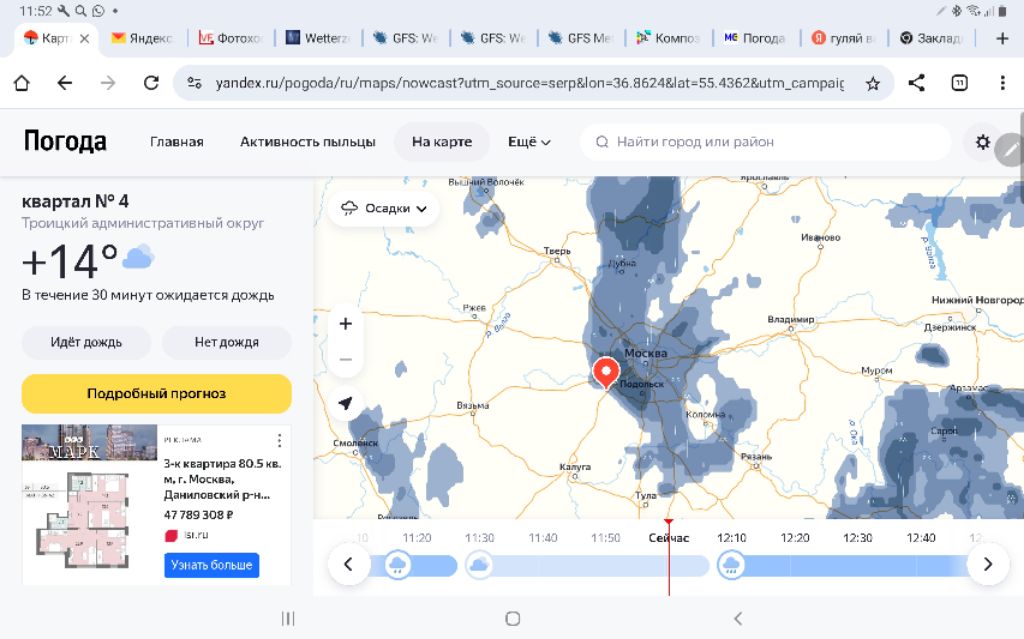Bookmark page with star icon

pos(872,83)
